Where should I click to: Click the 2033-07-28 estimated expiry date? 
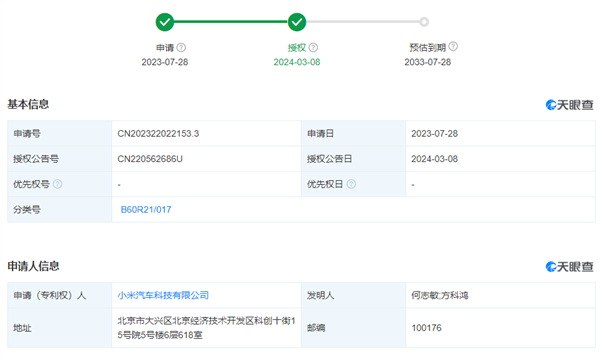pos(427,62)
